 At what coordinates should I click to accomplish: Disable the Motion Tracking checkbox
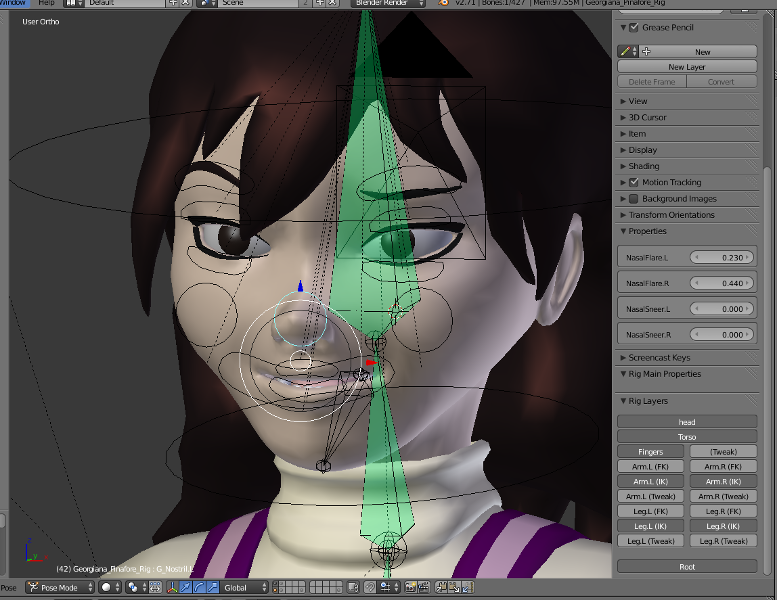tap(634, 183)
